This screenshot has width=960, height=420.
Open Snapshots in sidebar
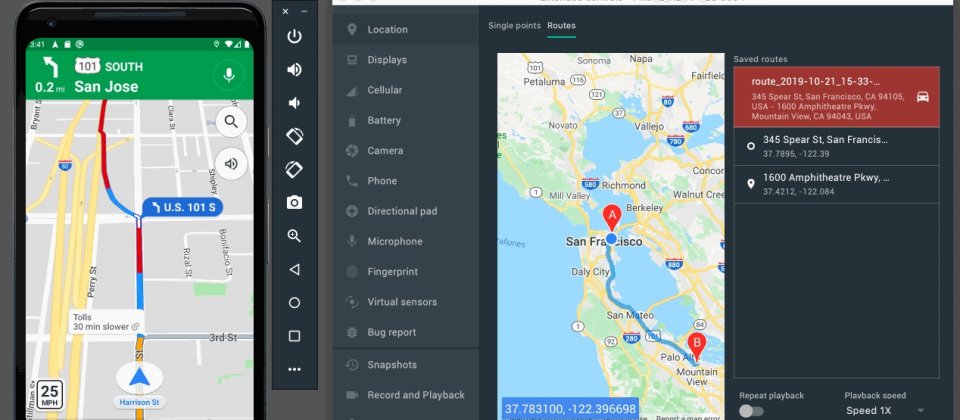[x=406, y=365]
